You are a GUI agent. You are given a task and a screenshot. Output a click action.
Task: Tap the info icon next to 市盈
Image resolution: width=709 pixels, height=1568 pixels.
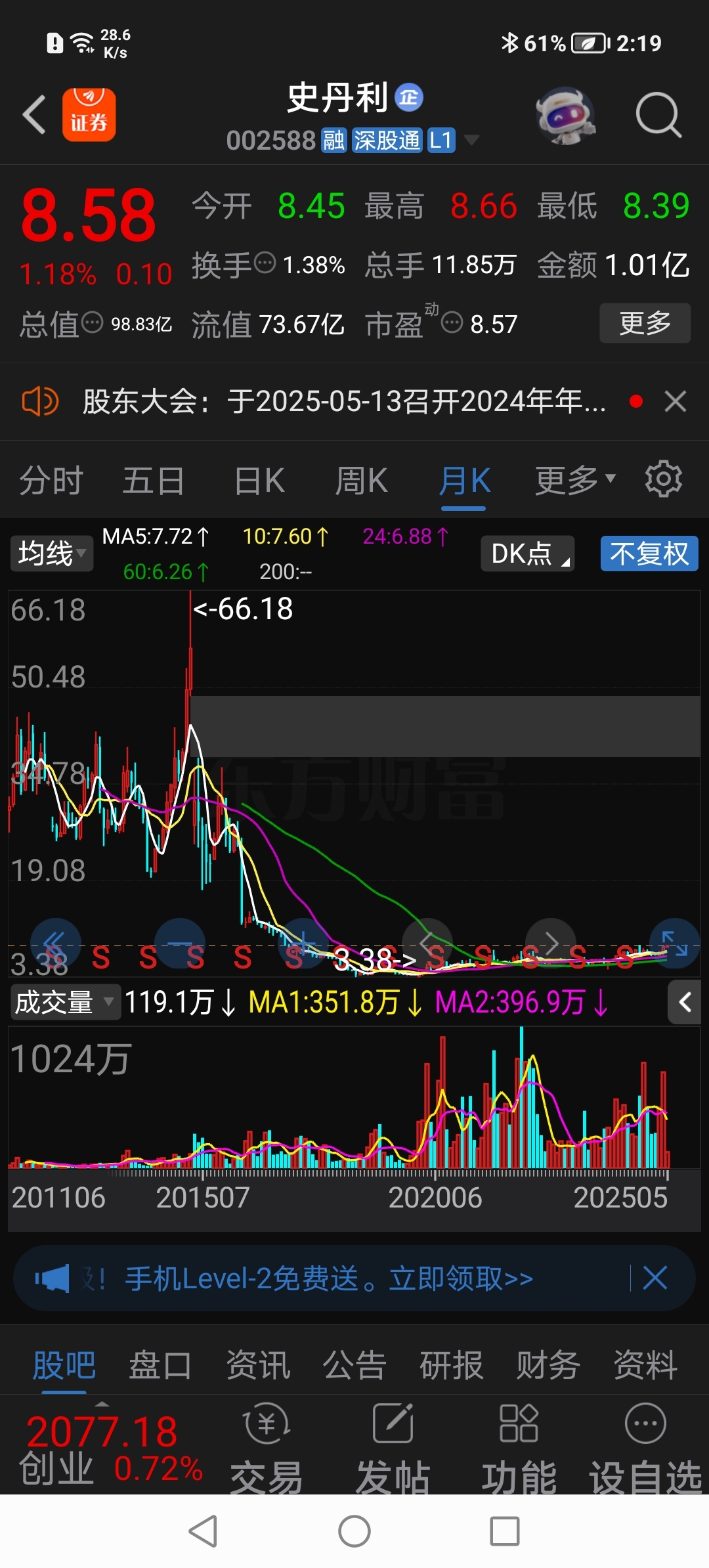452,322
